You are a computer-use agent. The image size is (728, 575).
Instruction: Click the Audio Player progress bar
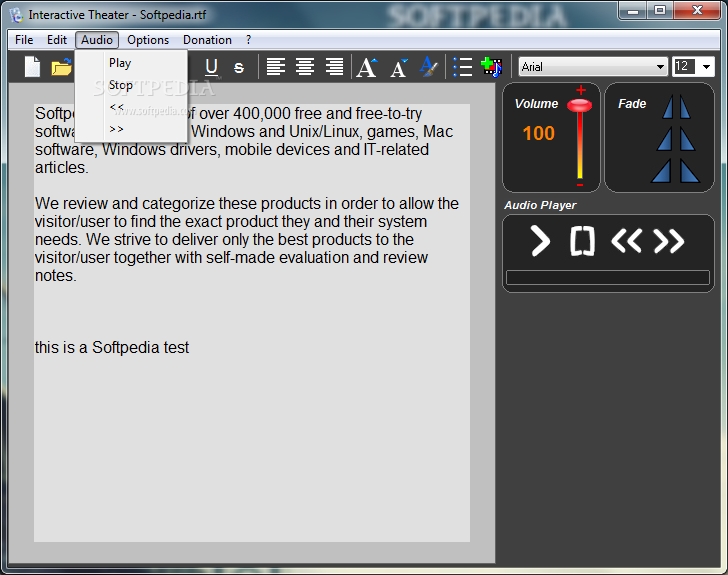[608, 277]
